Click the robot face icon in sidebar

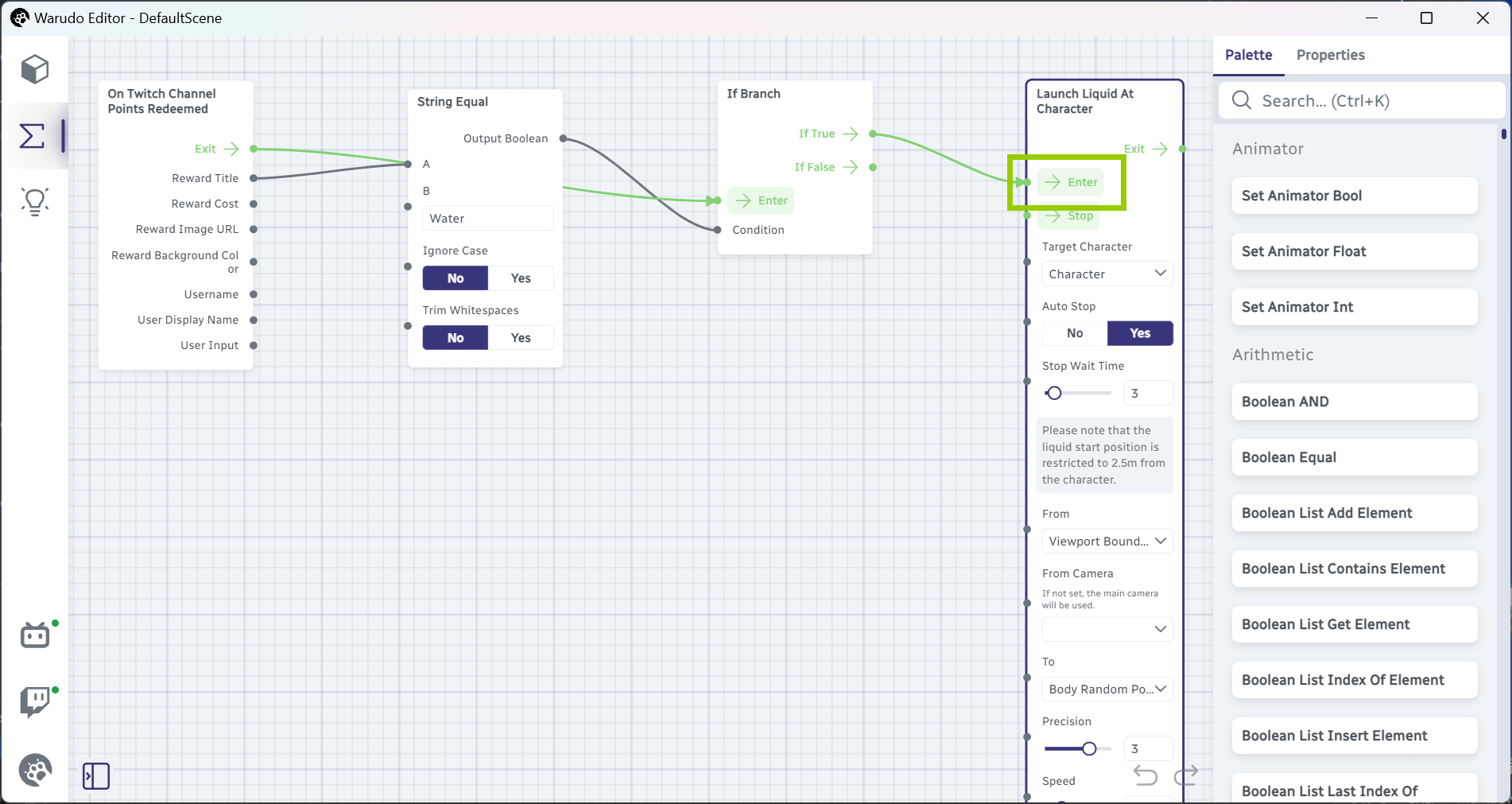point(35,635)
